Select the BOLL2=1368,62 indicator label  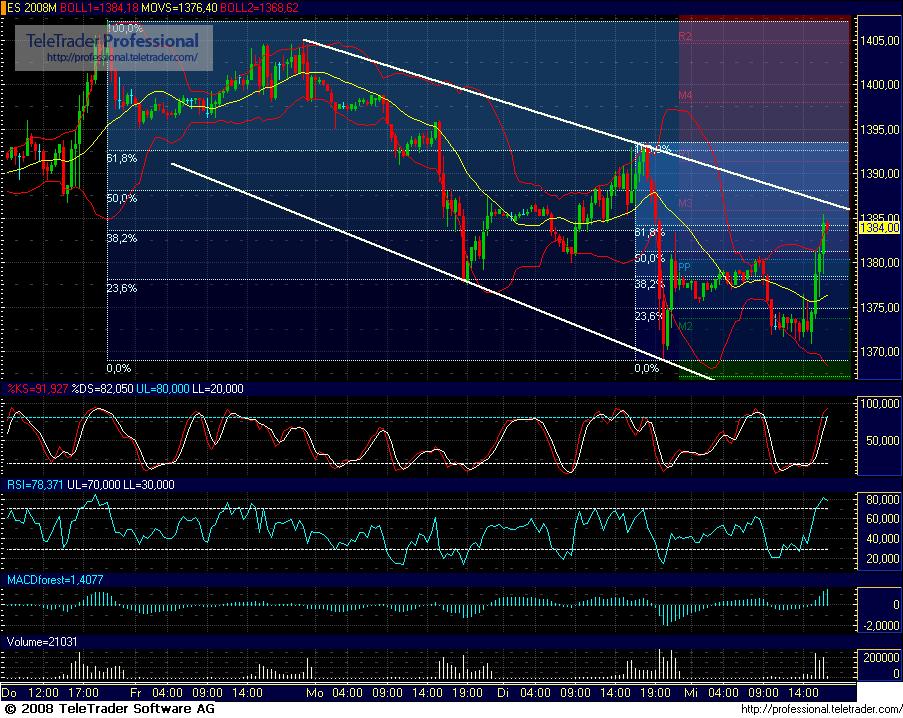[260, 7]
